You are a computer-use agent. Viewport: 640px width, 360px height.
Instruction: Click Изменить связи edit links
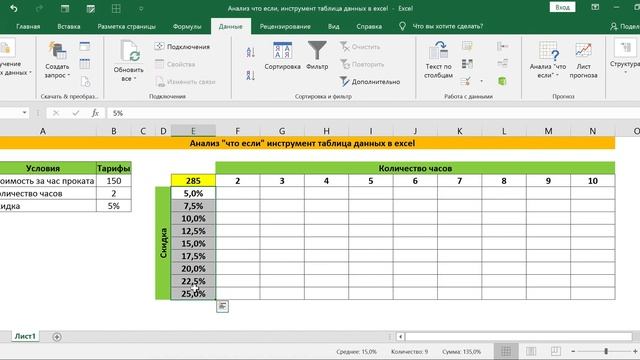185,82
